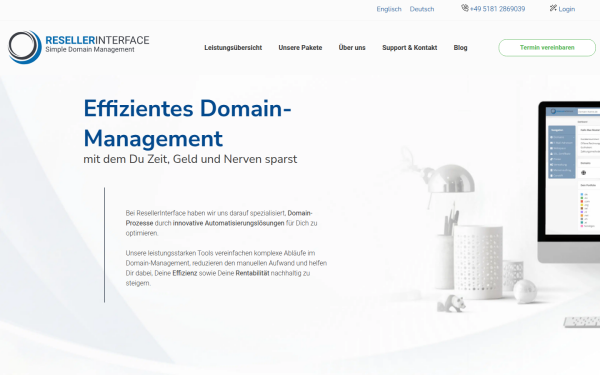Switch language to Englisch
The image size is (600, 375).
click(x=389, y=9)
